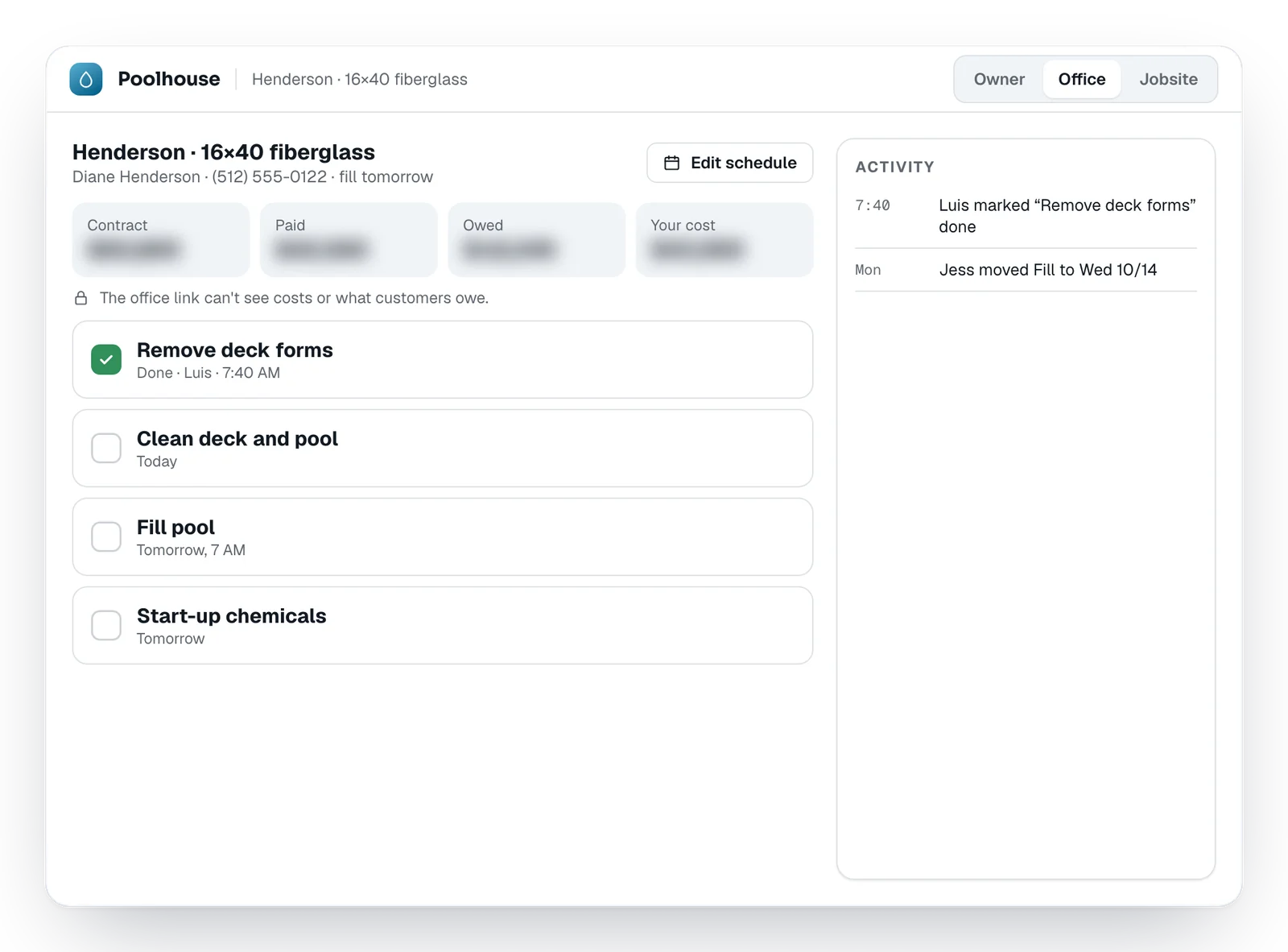1288x952 pixels.
Task: Open the Jobsite view tab
Action: 1168,79
